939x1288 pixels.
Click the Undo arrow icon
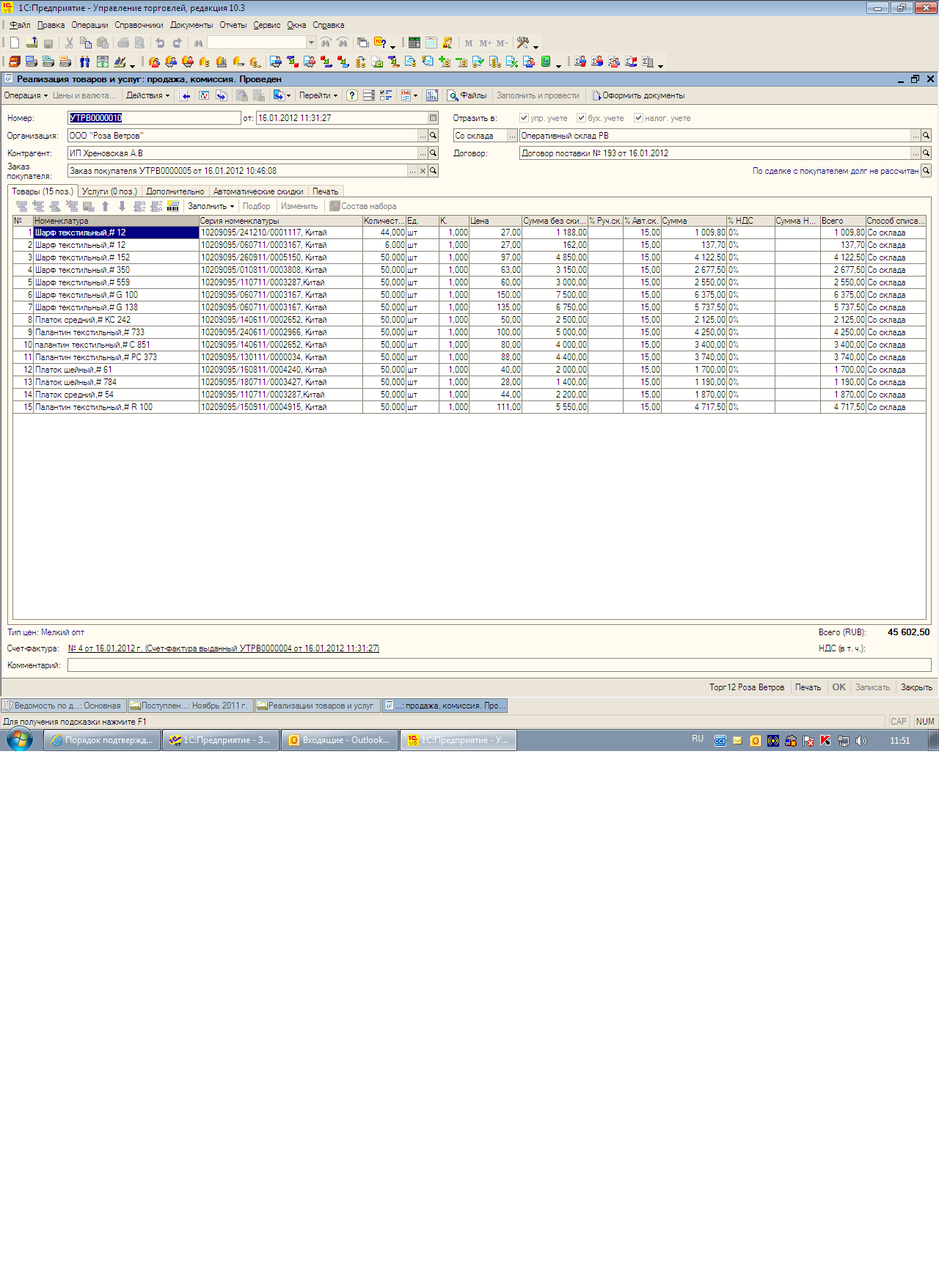click(160, 43)
